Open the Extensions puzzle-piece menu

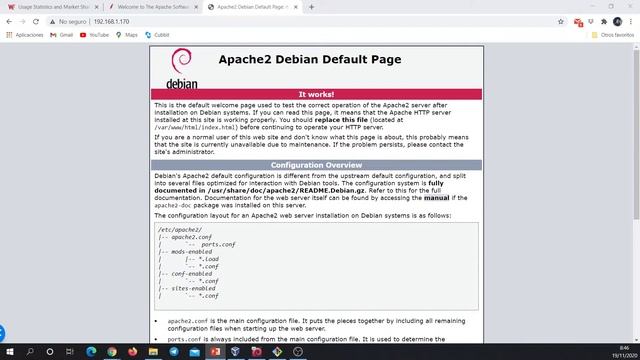tap(604, 22)
